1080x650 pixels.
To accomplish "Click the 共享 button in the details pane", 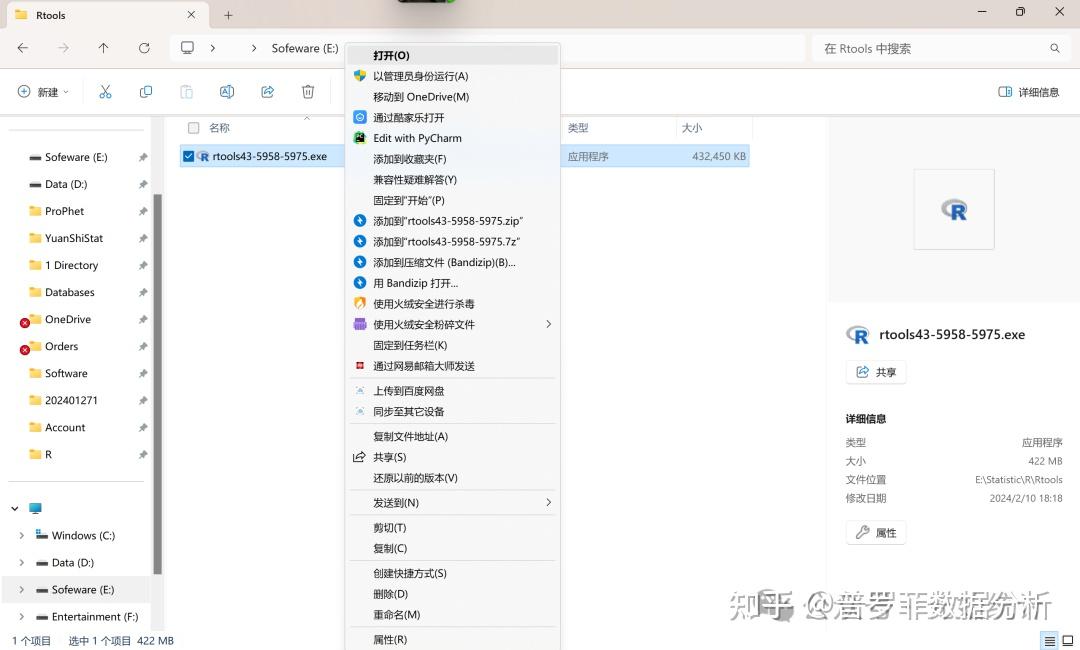I will 875,371.
